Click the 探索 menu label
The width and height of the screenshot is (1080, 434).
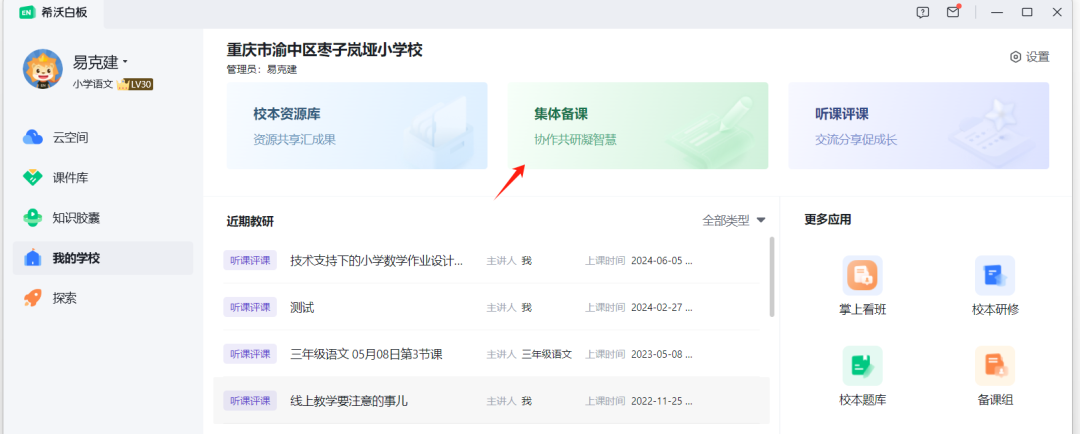tap(65, 298)
